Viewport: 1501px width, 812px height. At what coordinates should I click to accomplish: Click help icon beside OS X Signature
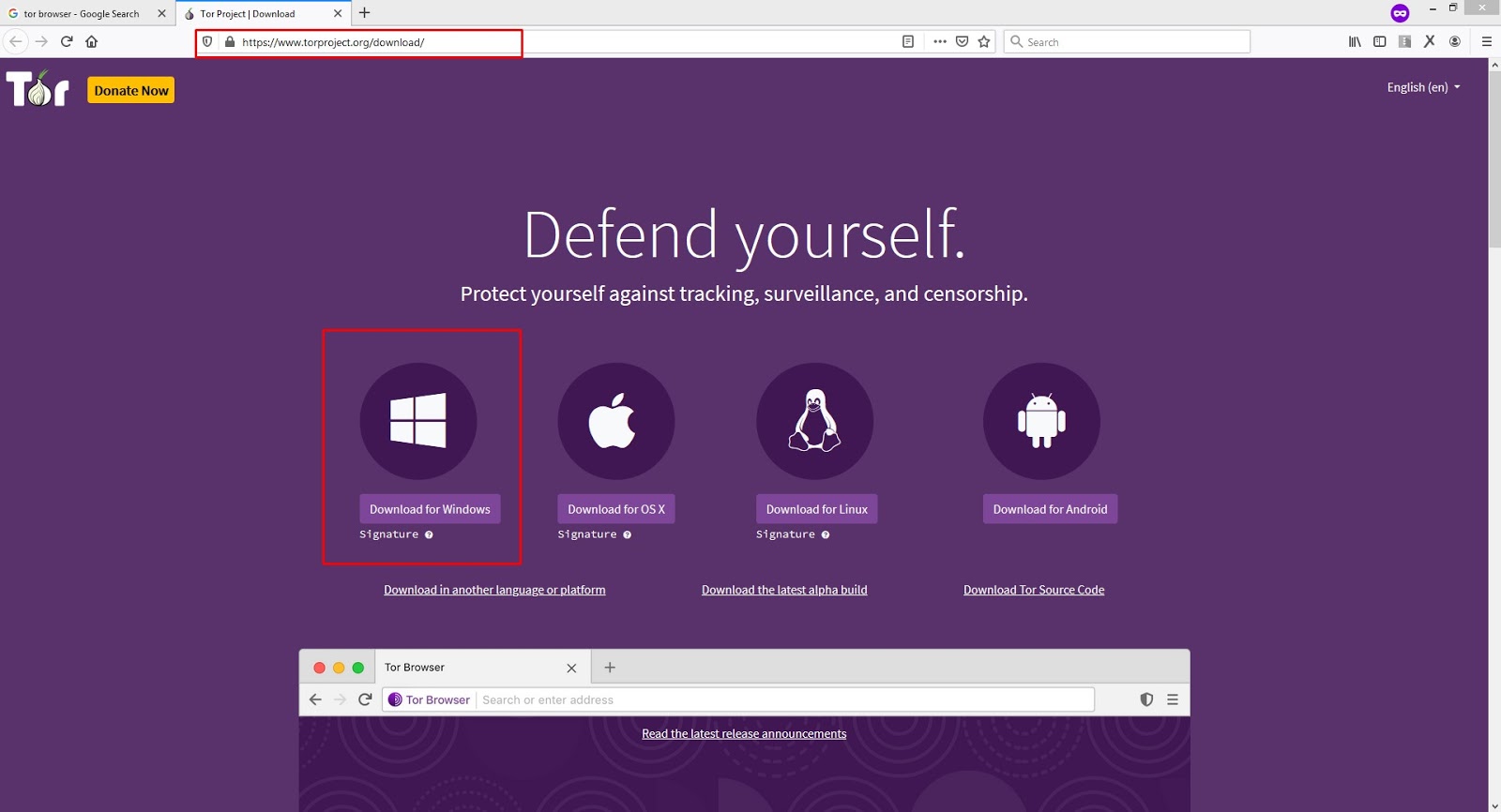click(627, 534)
